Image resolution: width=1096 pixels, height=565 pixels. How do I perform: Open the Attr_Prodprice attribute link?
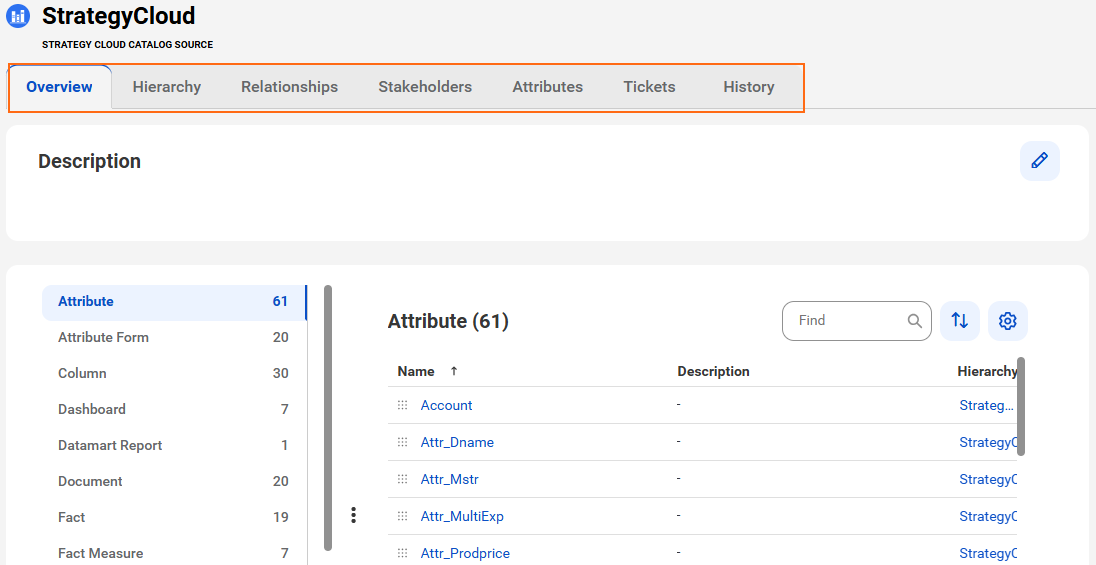click(x=465, y=553)
